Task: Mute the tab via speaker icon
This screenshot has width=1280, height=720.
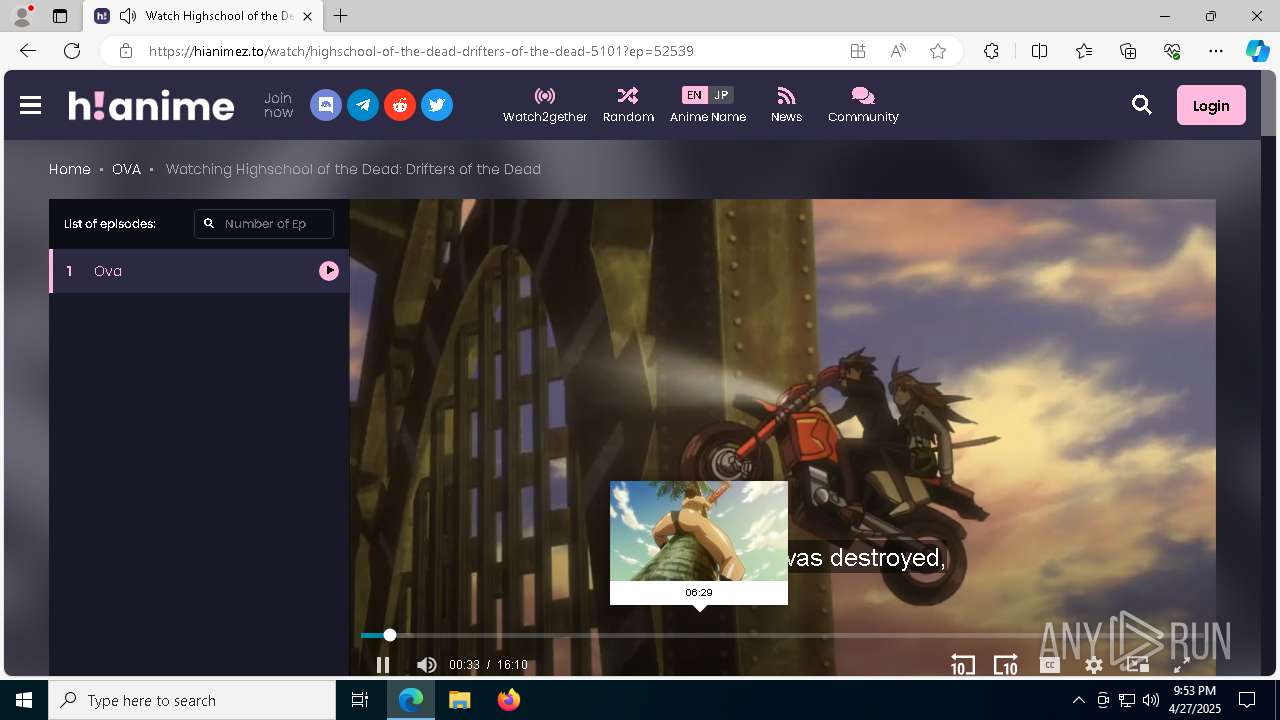Action: point(127,16)
